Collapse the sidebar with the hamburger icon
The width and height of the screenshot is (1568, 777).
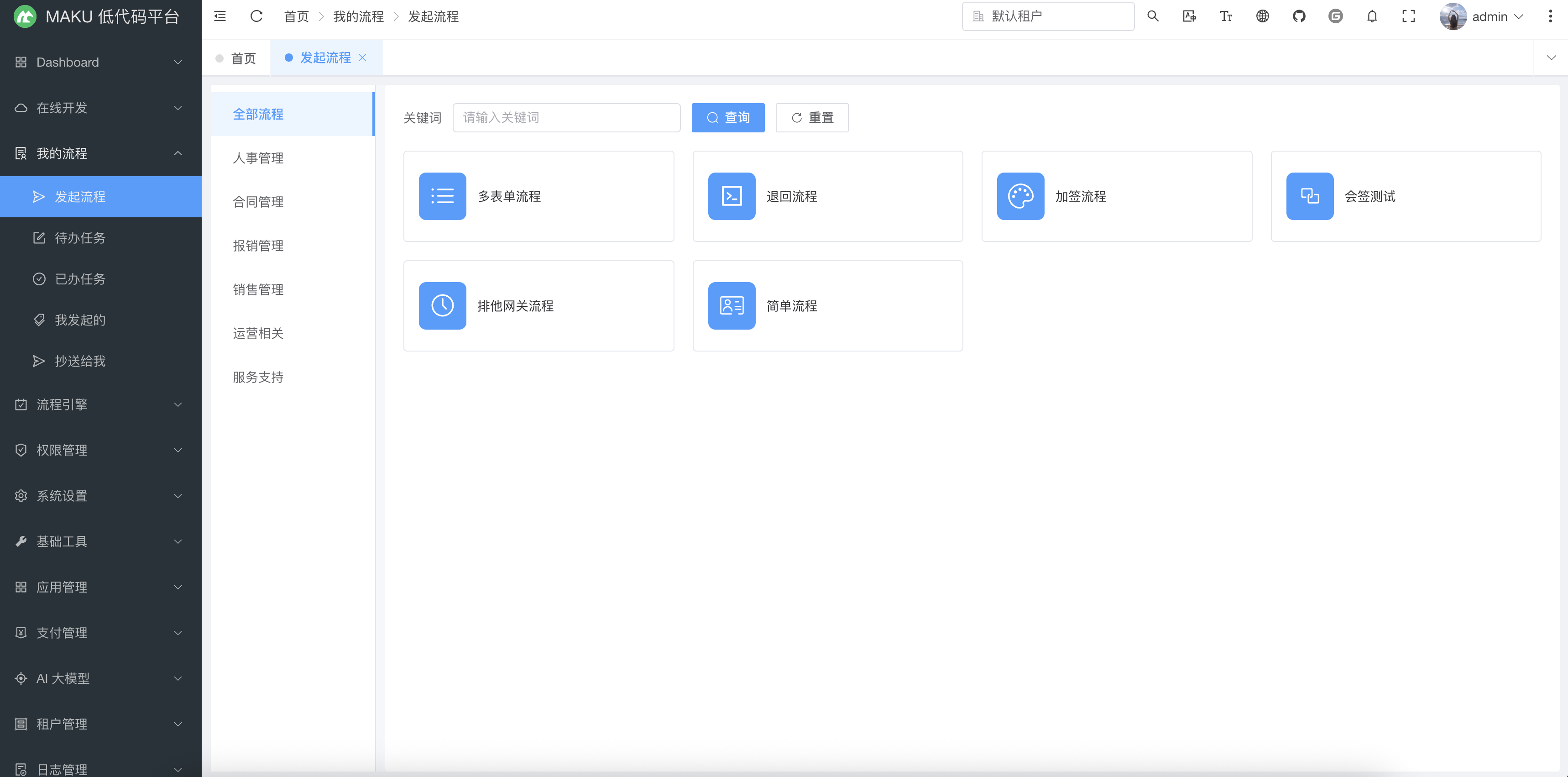[220, 16]
